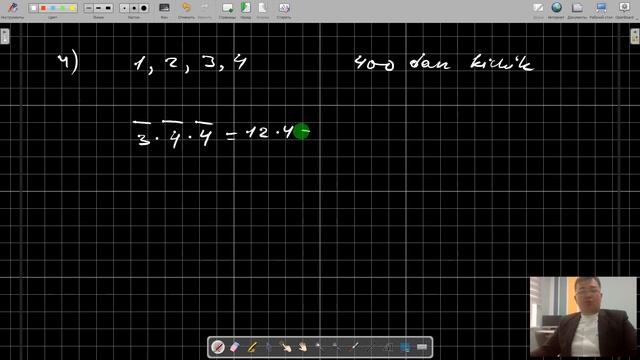Choose the thin line width

tap(89, 8)
